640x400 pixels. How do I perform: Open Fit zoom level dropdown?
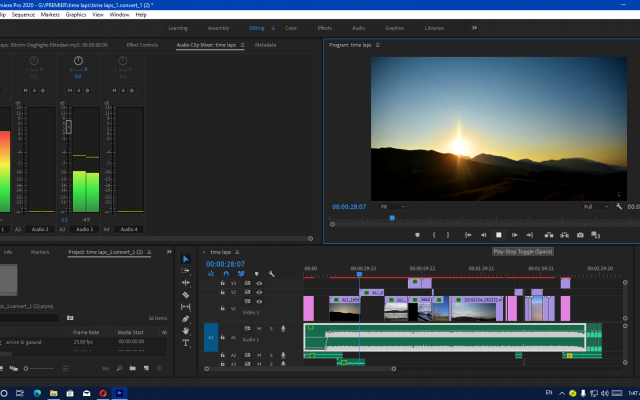[x=392, y=207]
